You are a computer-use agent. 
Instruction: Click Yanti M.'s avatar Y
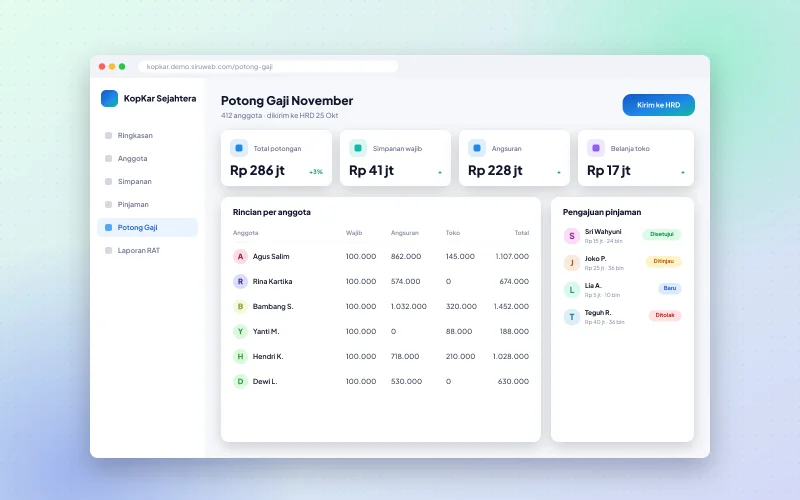coord(240,332)
